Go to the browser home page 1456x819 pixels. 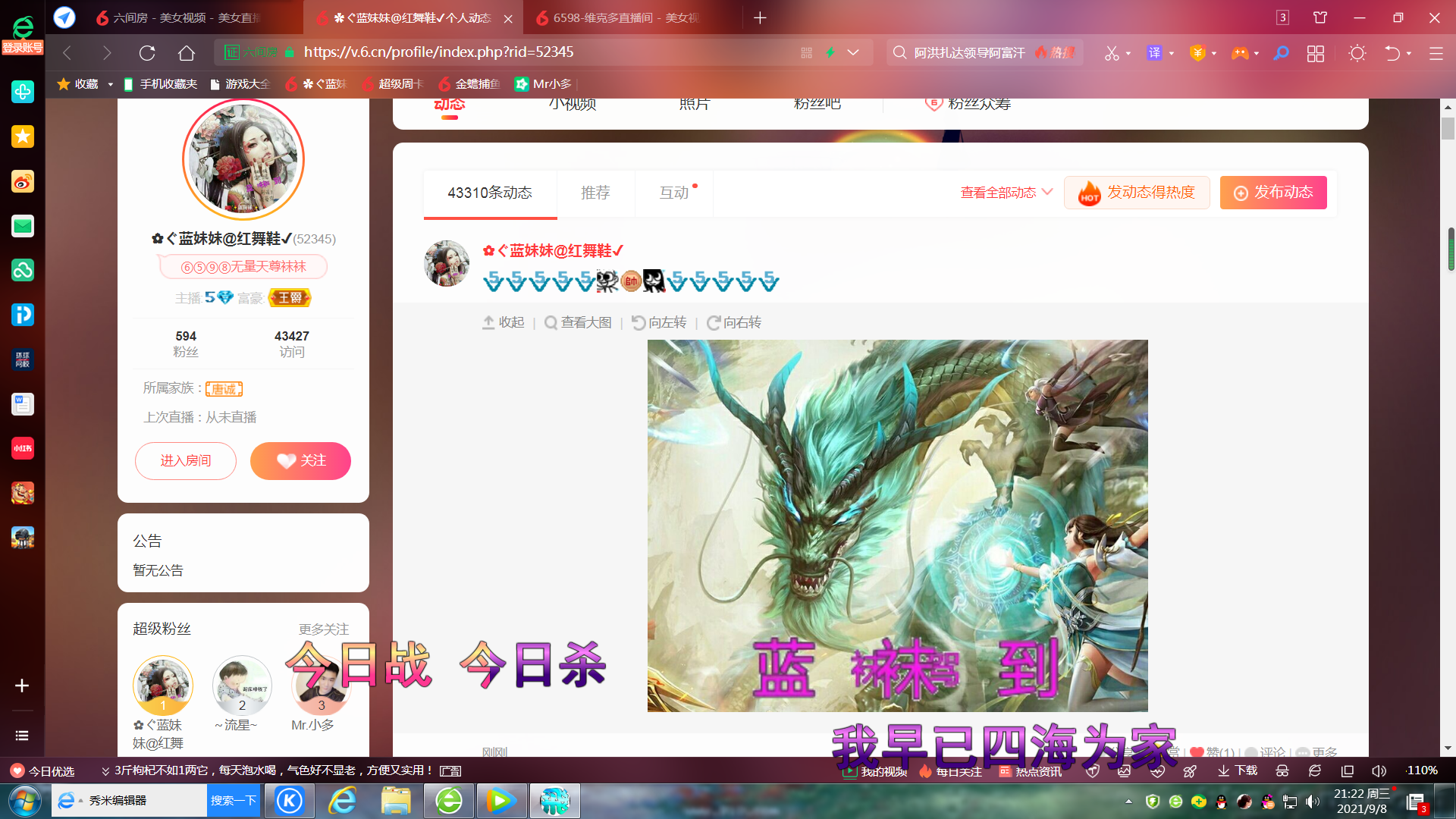pos(187,53)
